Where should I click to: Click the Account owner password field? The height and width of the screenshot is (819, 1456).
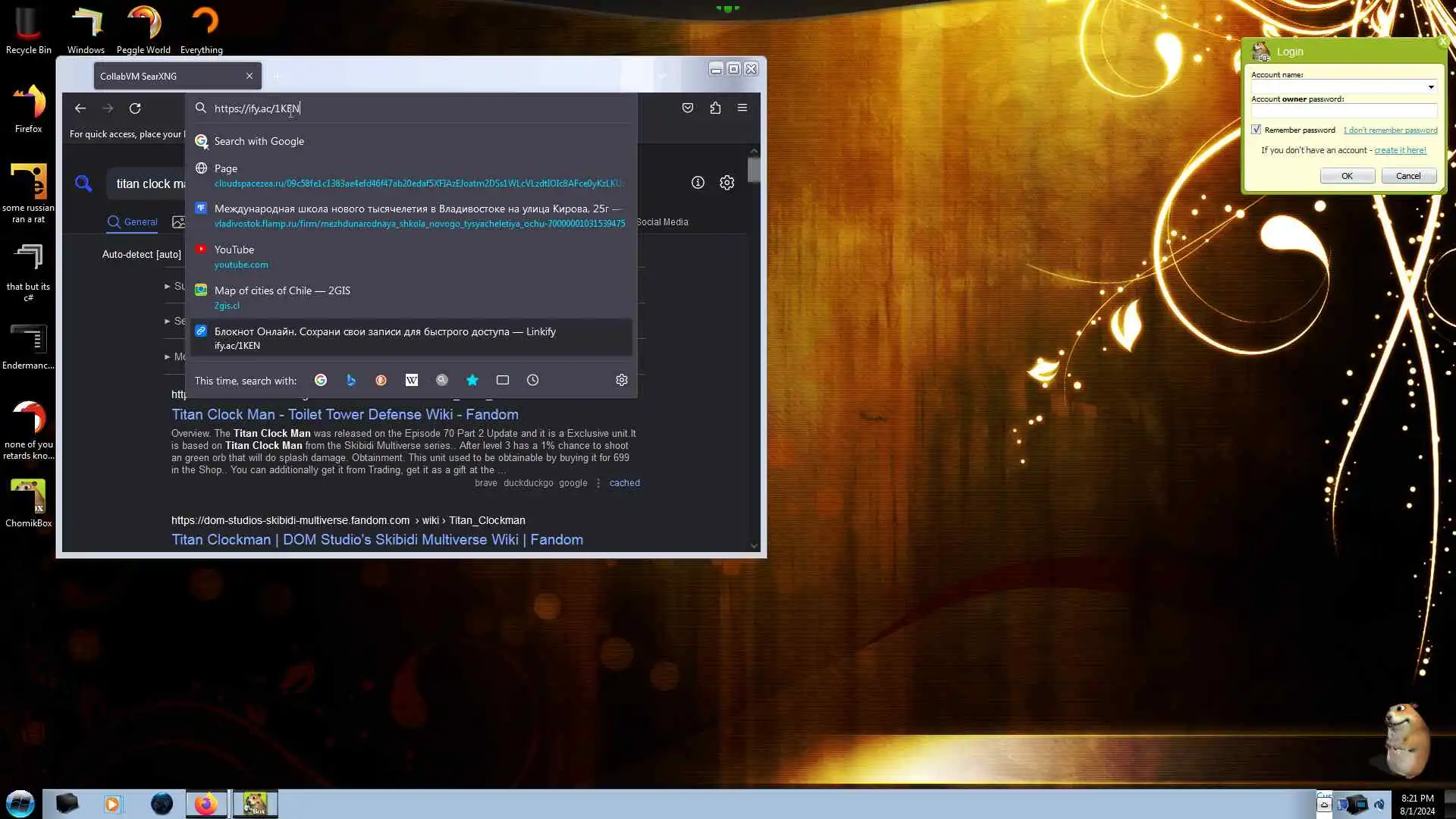click(1342, 111)
